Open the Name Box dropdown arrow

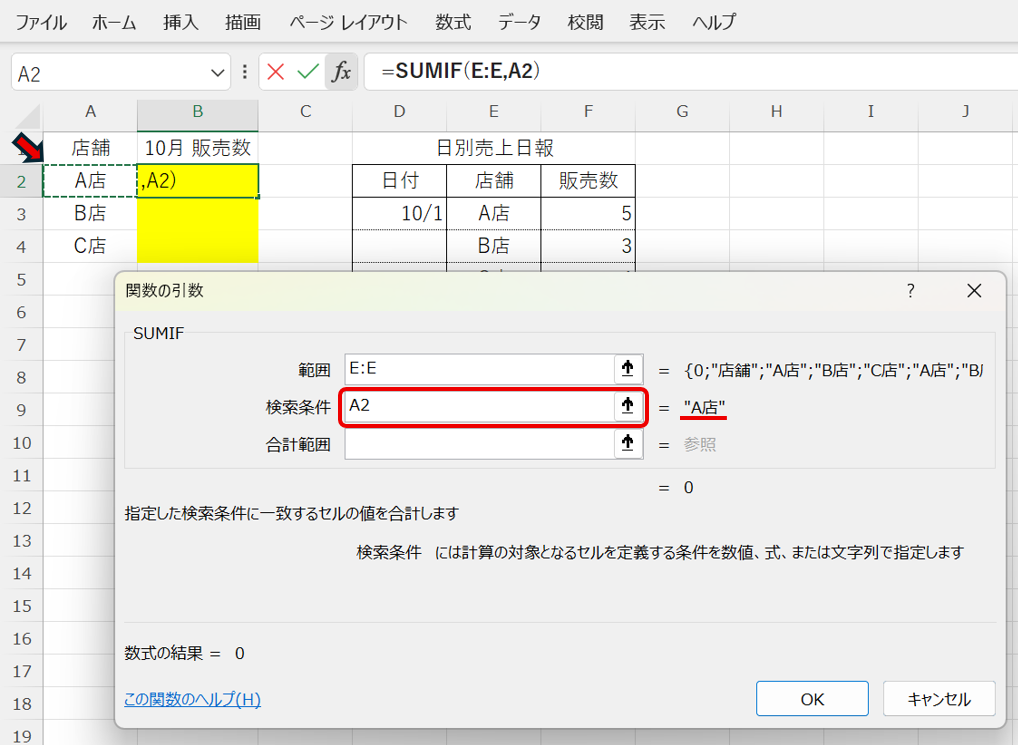[x=219, y=73]
